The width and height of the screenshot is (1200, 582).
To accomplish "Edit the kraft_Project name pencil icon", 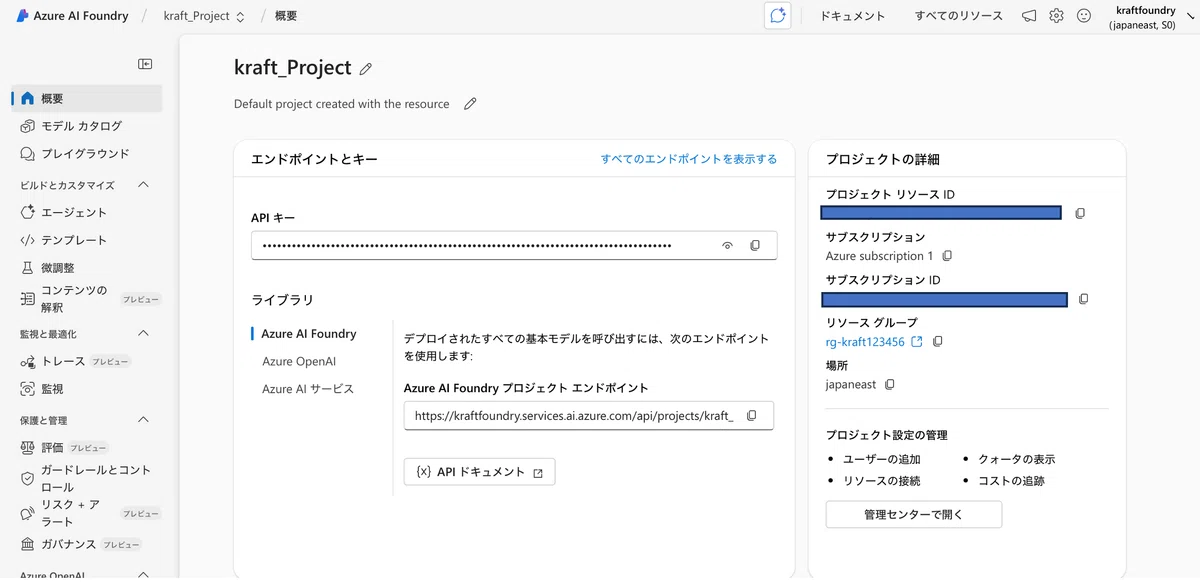I will tap(366, 69).
